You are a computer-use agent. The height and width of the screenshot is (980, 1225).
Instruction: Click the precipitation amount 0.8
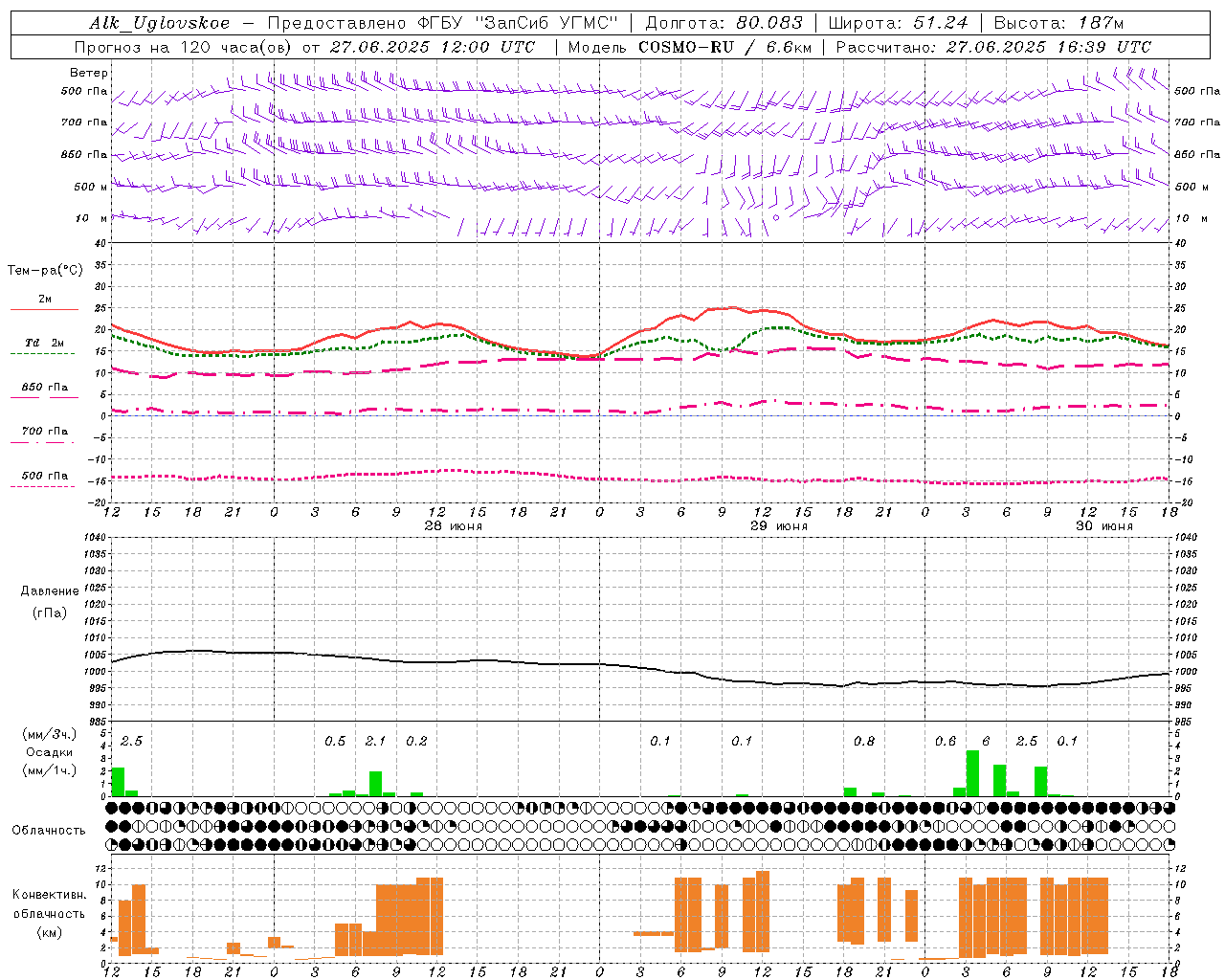coord(863,742)
